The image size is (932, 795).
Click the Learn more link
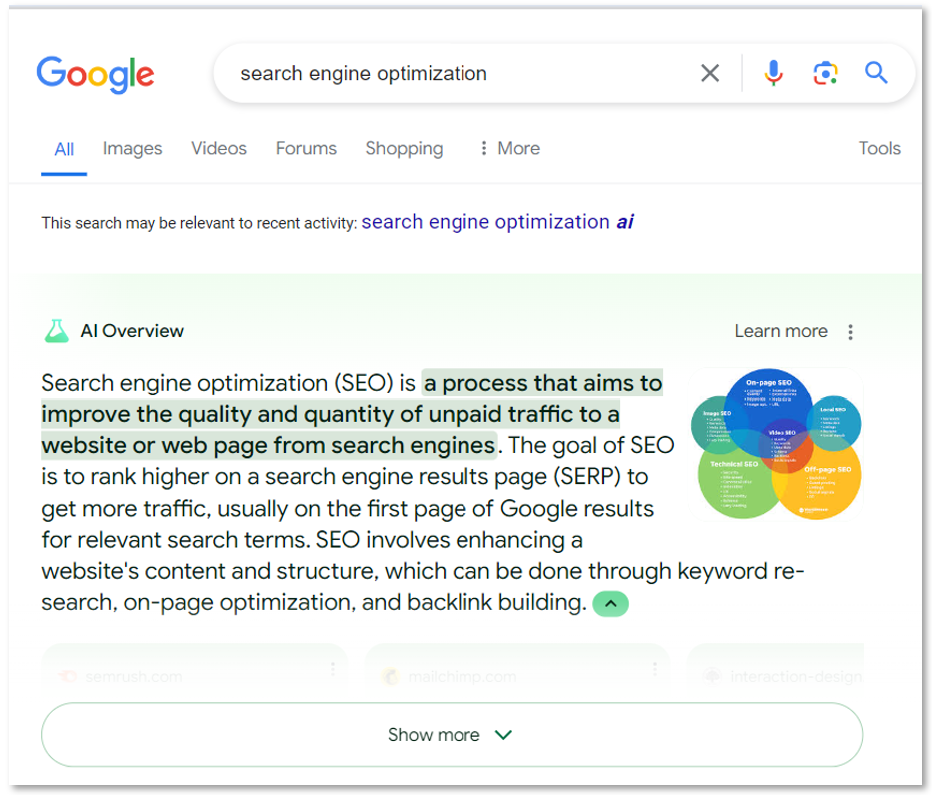point(781,331)
